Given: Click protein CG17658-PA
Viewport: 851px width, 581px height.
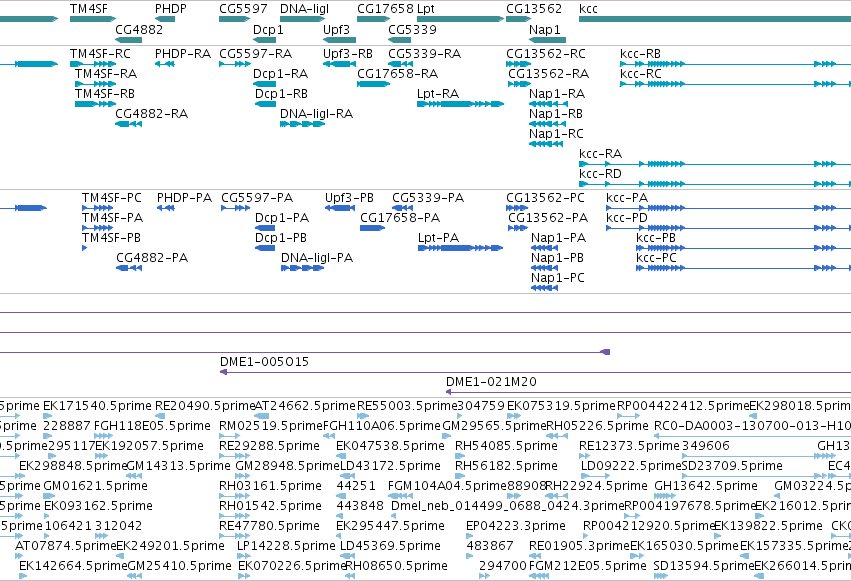Looking at the screenshot, I should 400,218.
